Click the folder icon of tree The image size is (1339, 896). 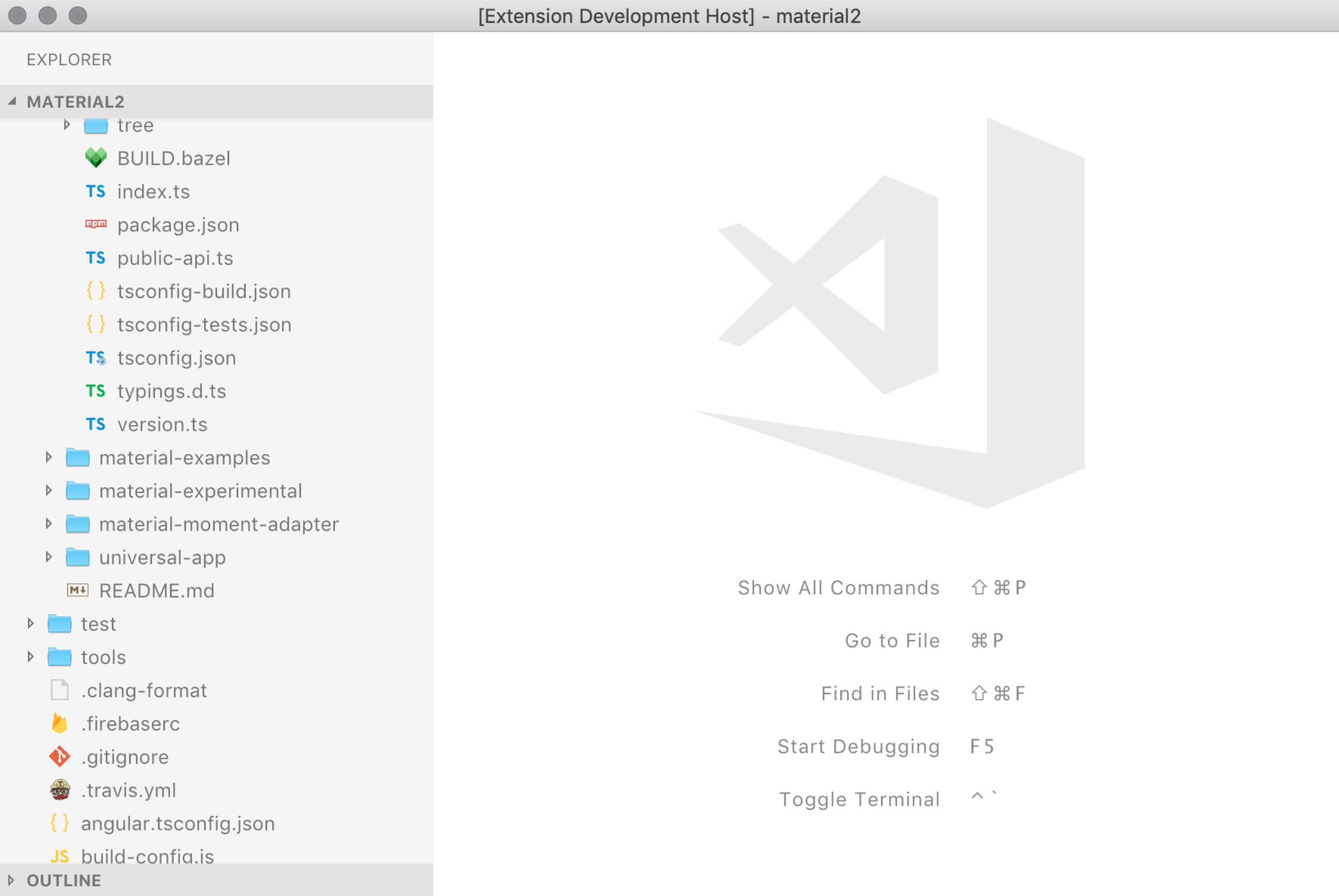coord(96,126)
